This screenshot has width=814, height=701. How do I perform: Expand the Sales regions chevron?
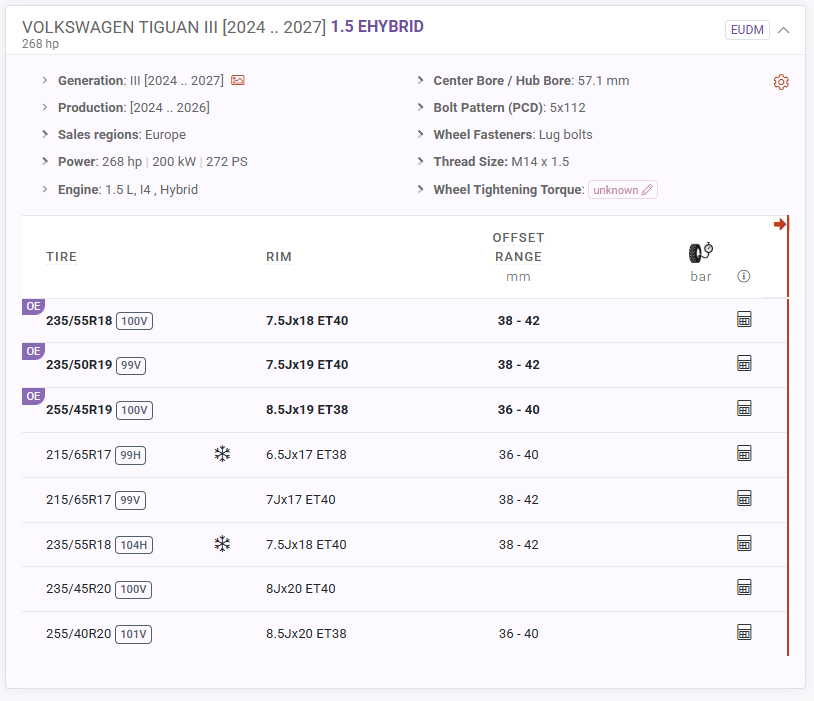pos(45,134)
